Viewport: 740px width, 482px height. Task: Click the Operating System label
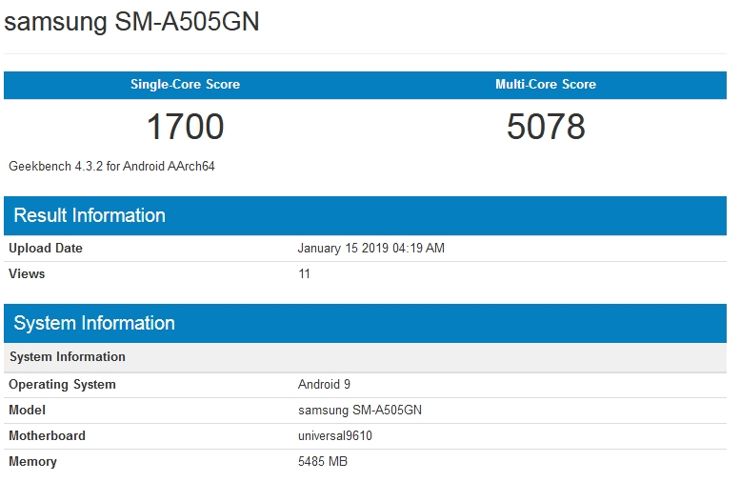(x=62, y=384)
